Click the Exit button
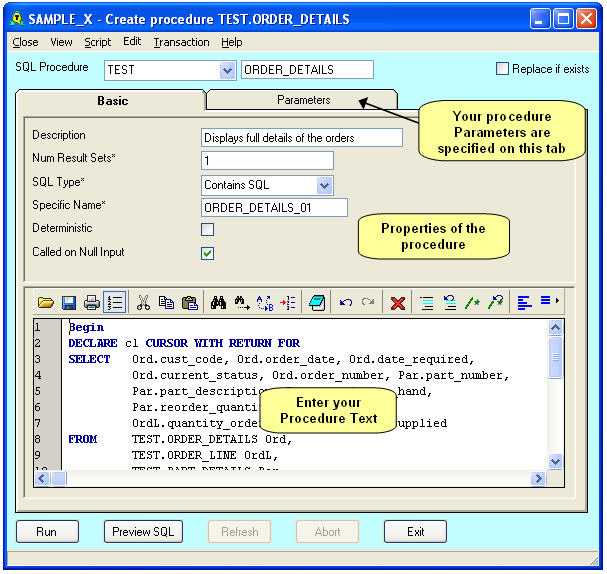 [x=415, y=531]
